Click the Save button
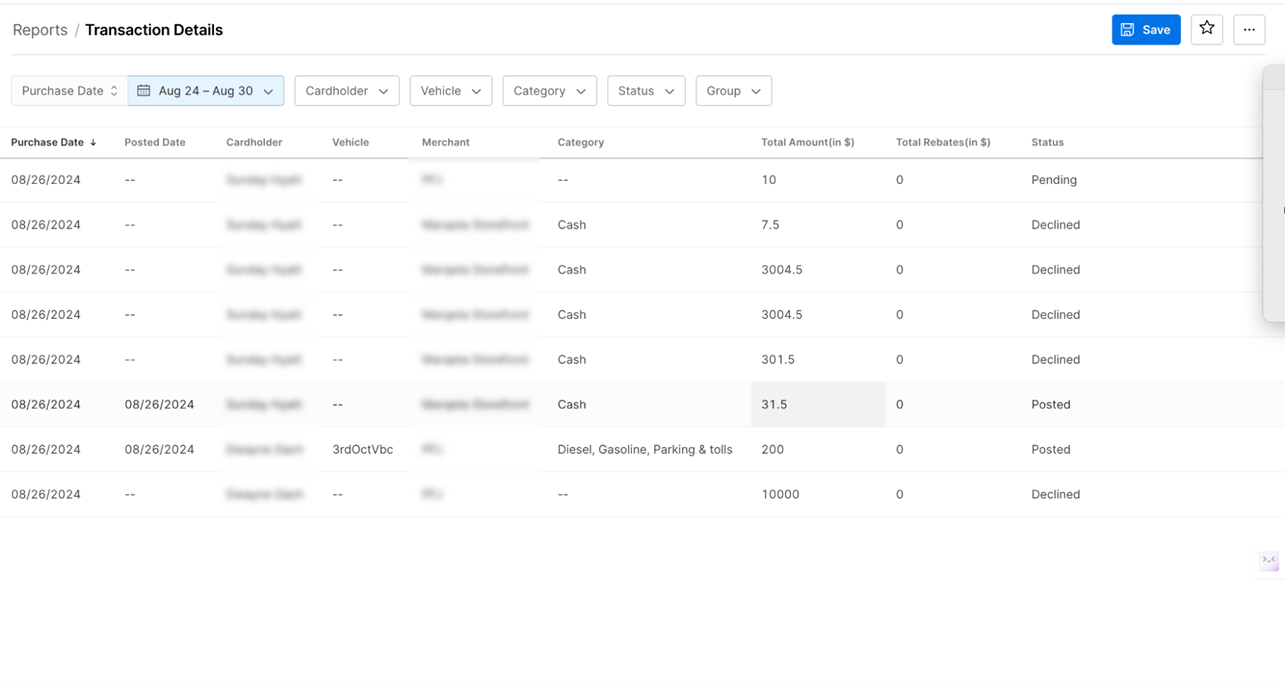 coord(1145,30)
